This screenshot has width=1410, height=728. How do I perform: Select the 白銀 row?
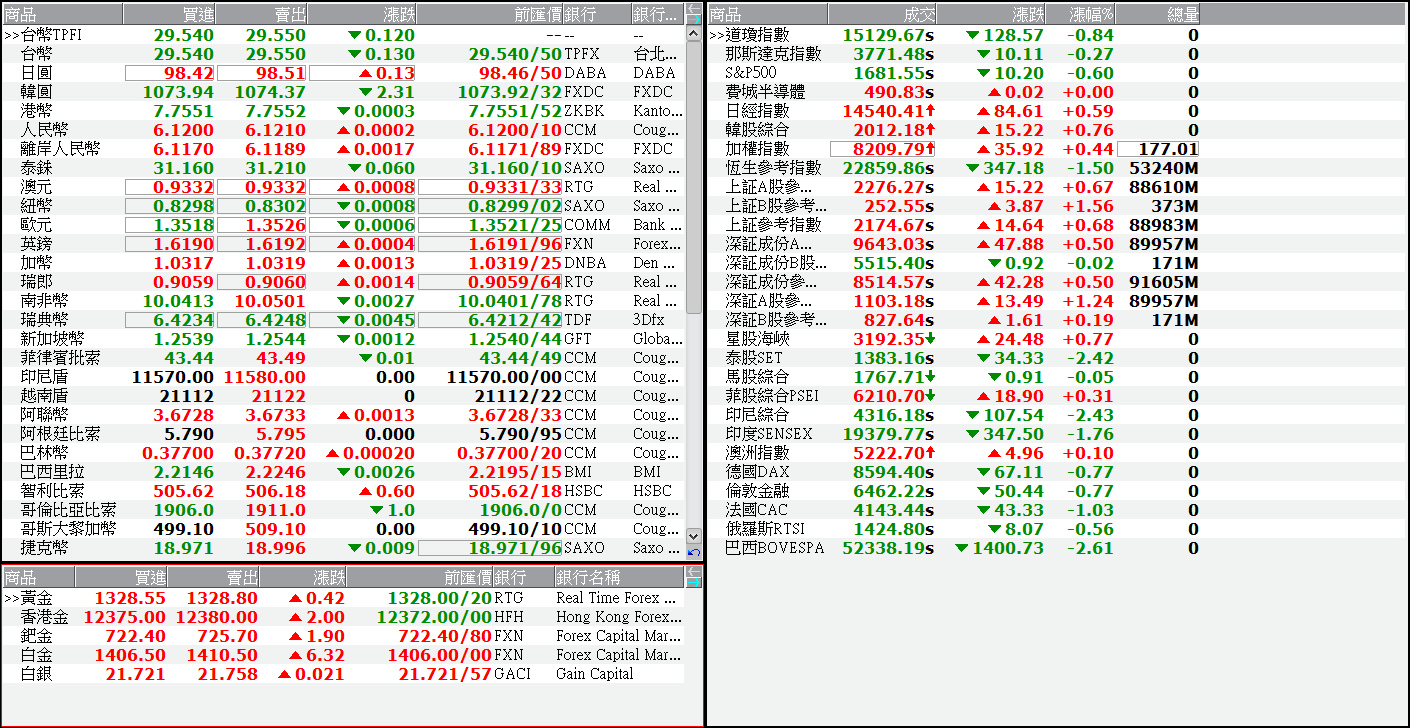coord(344,674)
